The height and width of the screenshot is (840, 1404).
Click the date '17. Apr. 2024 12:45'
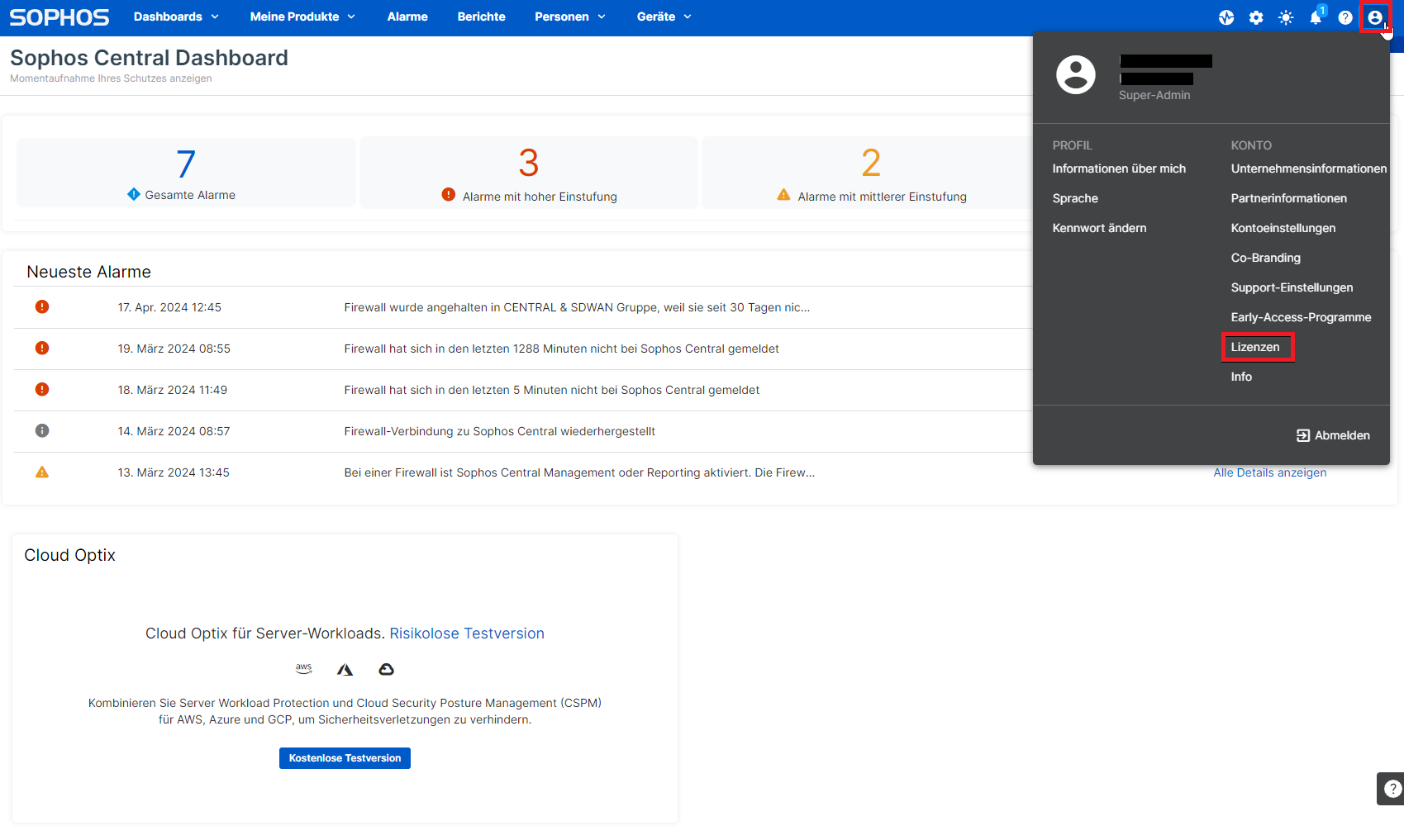(169, 307)
